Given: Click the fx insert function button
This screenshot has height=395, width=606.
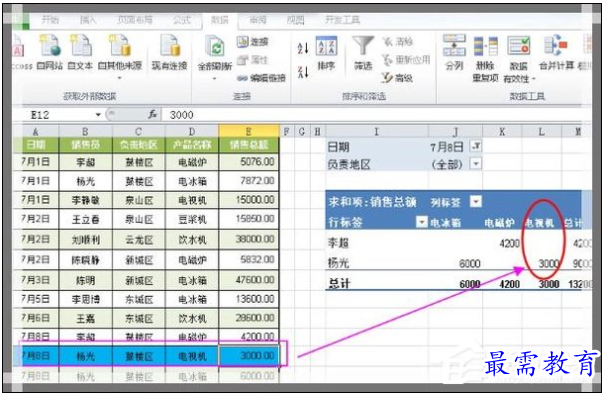Looking at the screenshot, I should click(153, 115).
